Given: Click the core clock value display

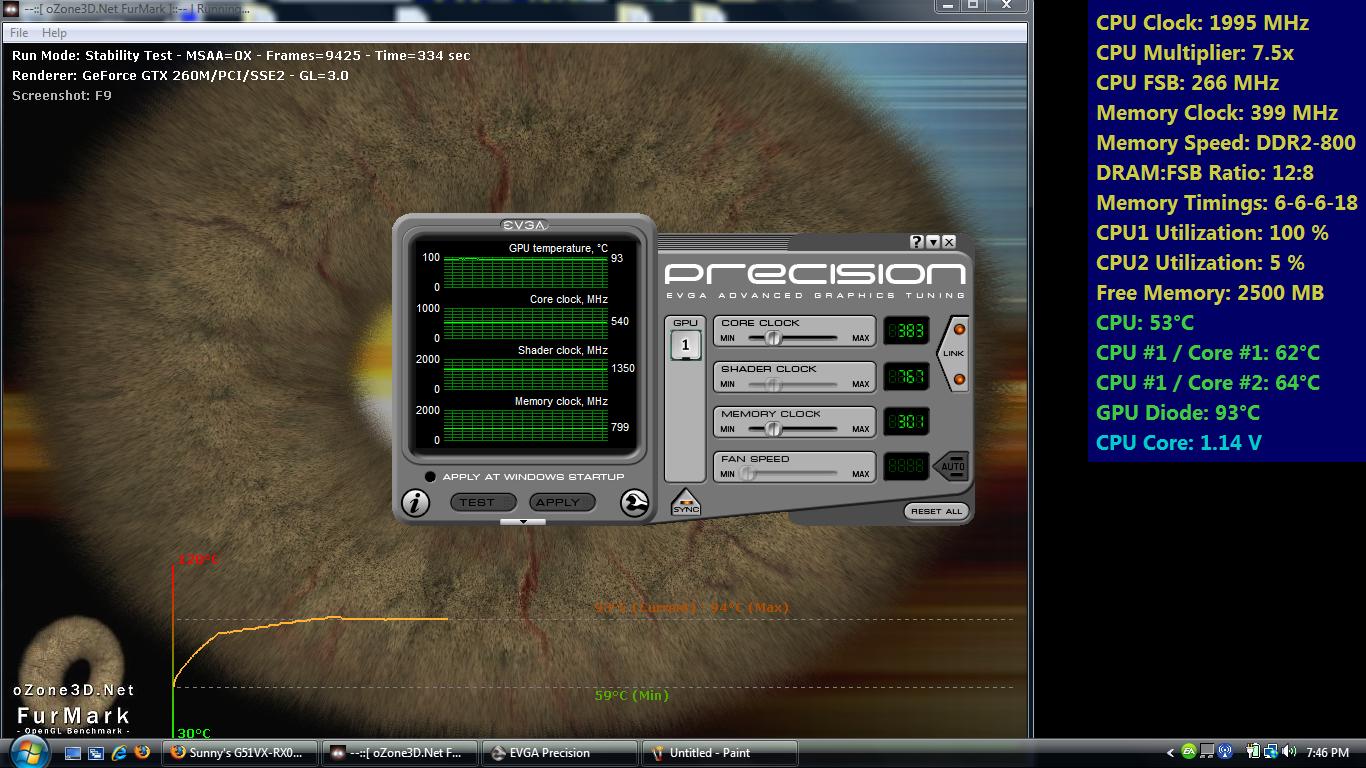Looking at the screenshot, I should coord(906,331).
